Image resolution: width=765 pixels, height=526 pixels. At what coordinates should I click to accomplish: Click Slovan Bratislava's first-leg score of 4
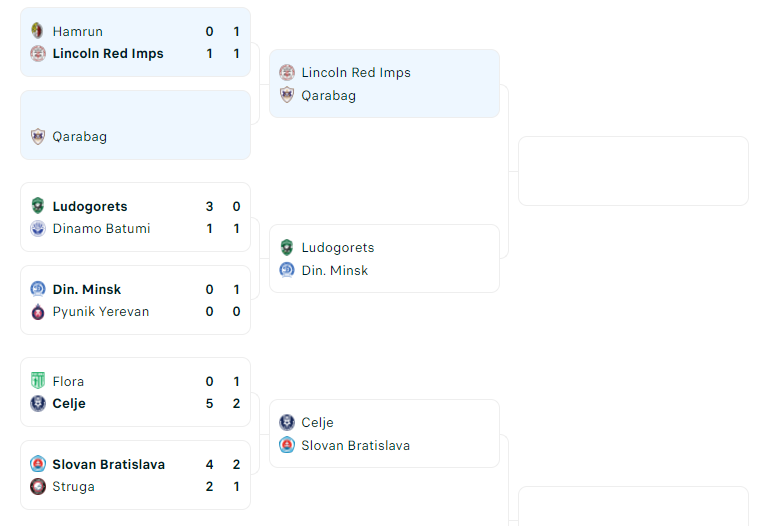pos(209,464)
